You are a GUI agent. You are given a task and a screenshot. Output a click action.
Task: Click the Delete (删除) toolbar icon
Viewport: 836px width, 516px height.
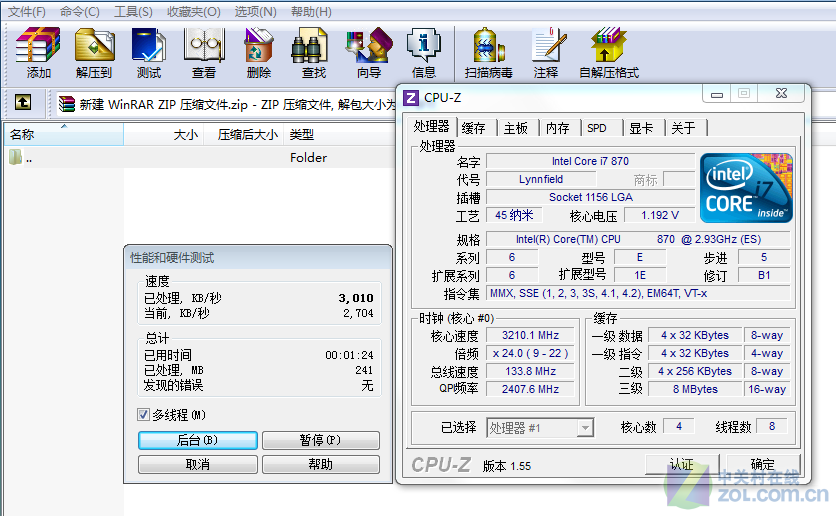click(x=259, y=45)
